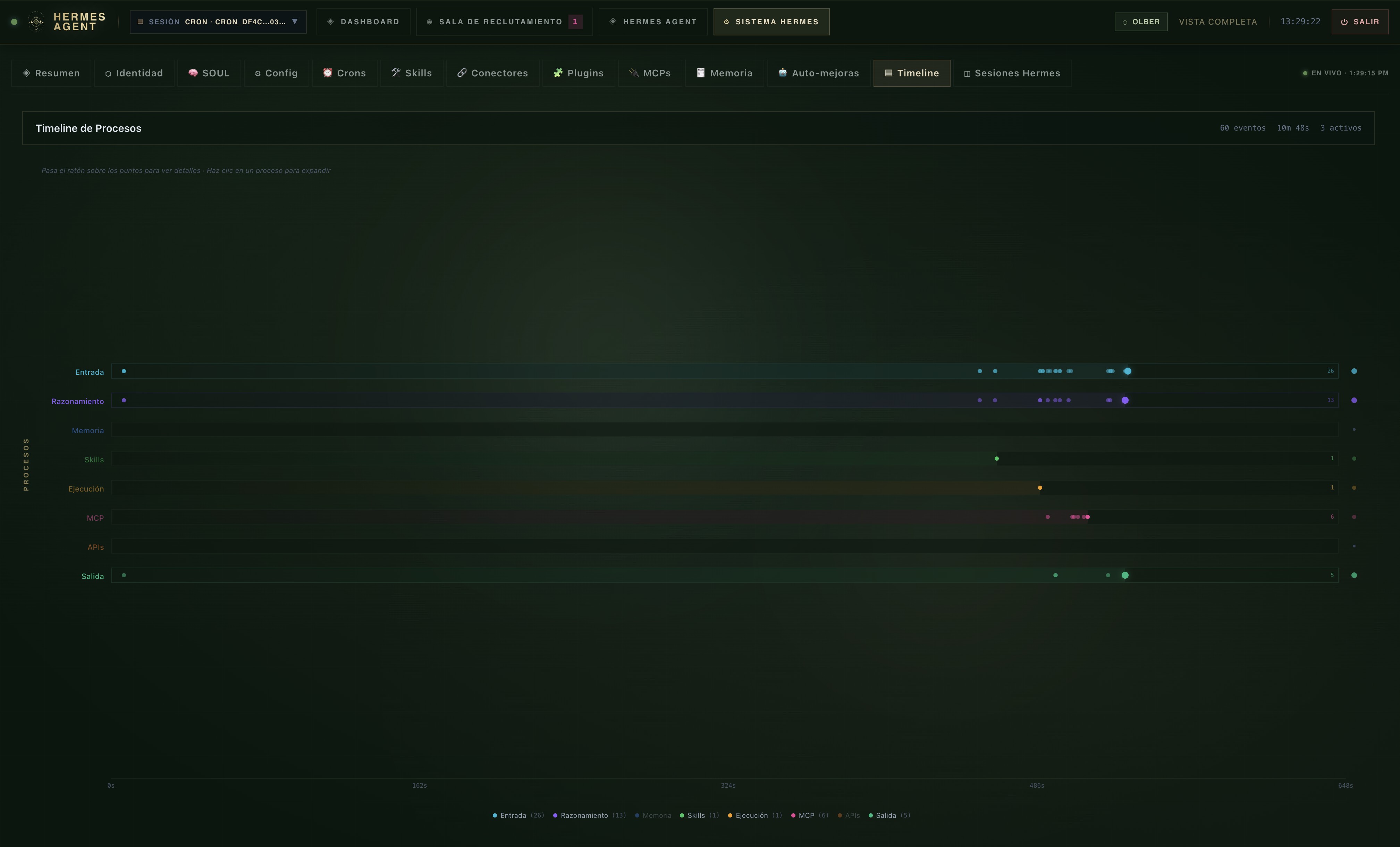The image size is (1400, 847).
Task: Open the Resumen tab
Action: click(51, 73)
